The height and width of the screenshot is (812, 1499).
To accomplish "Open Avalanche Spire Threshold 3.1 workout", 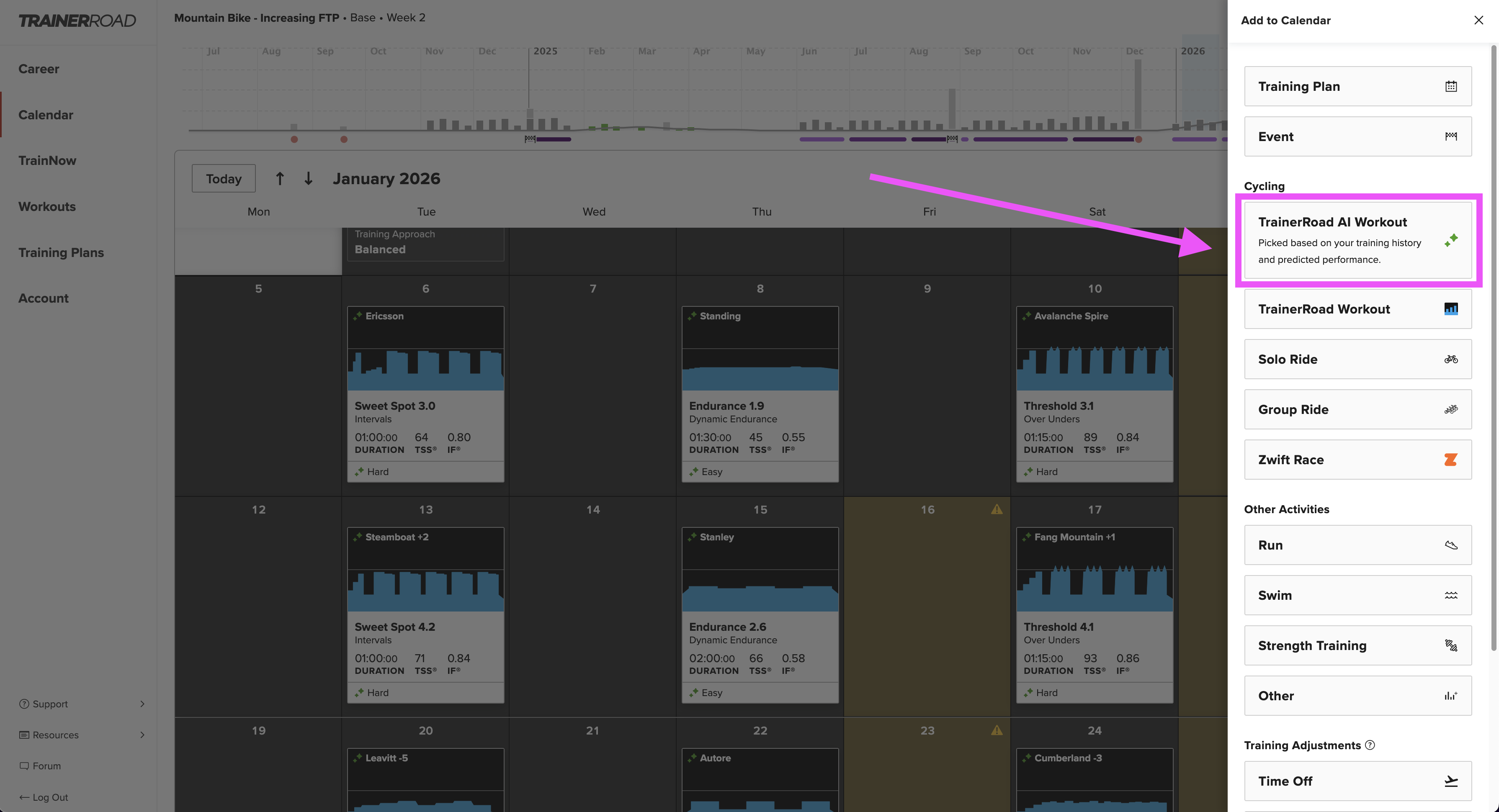I will [1095, 394].
